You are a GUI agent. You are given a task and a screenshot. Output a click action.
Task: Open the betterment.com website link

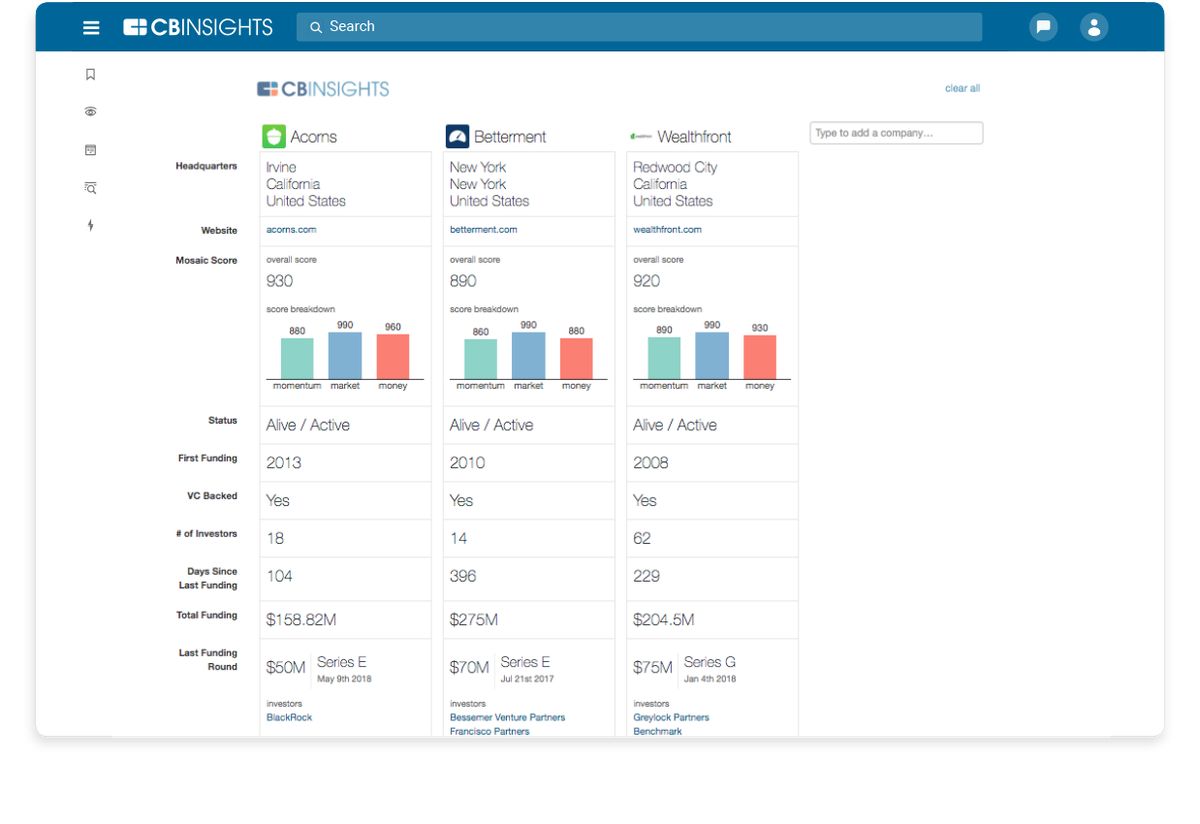tap(483, 230)
